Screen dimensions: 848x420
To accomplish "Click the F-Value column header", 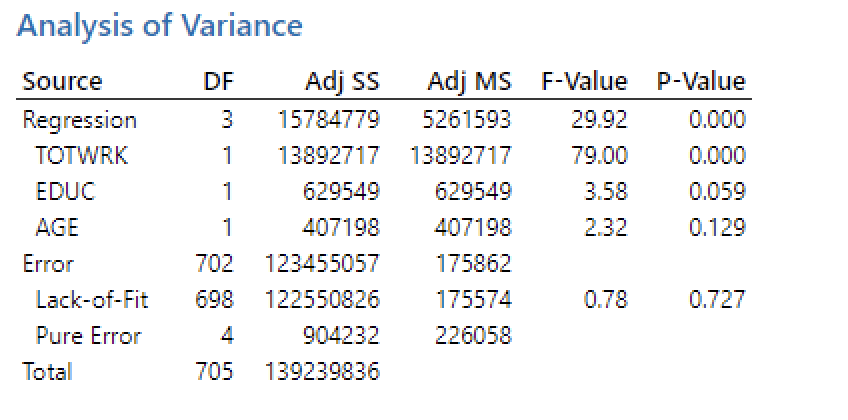I will (x=584, y=82).
